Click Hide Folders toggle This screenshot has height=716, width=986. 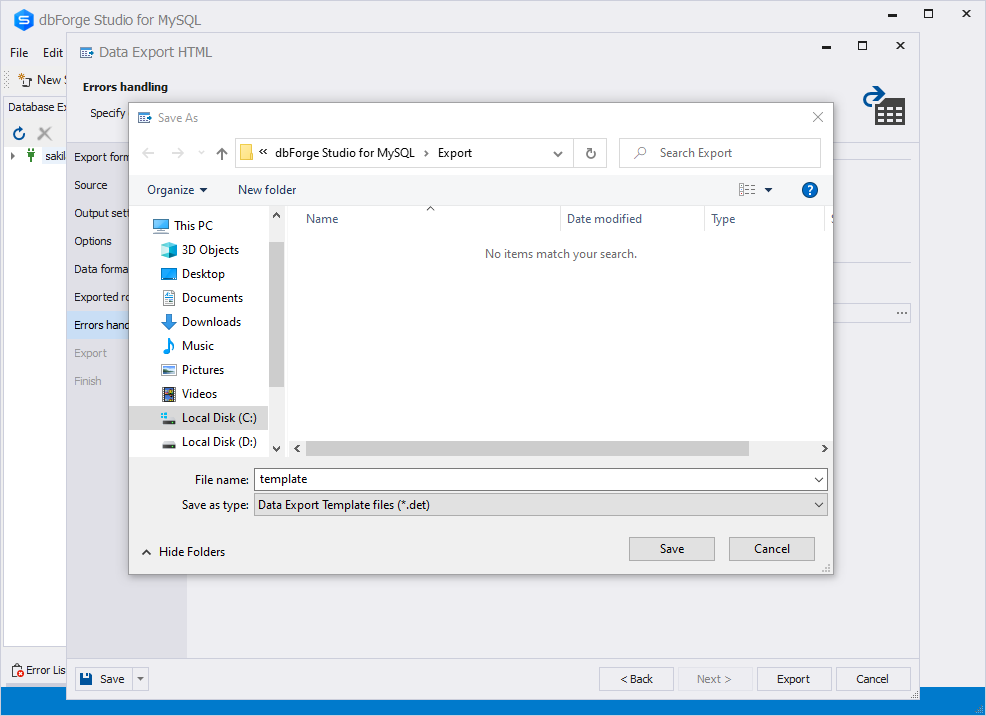click(184, 552)
